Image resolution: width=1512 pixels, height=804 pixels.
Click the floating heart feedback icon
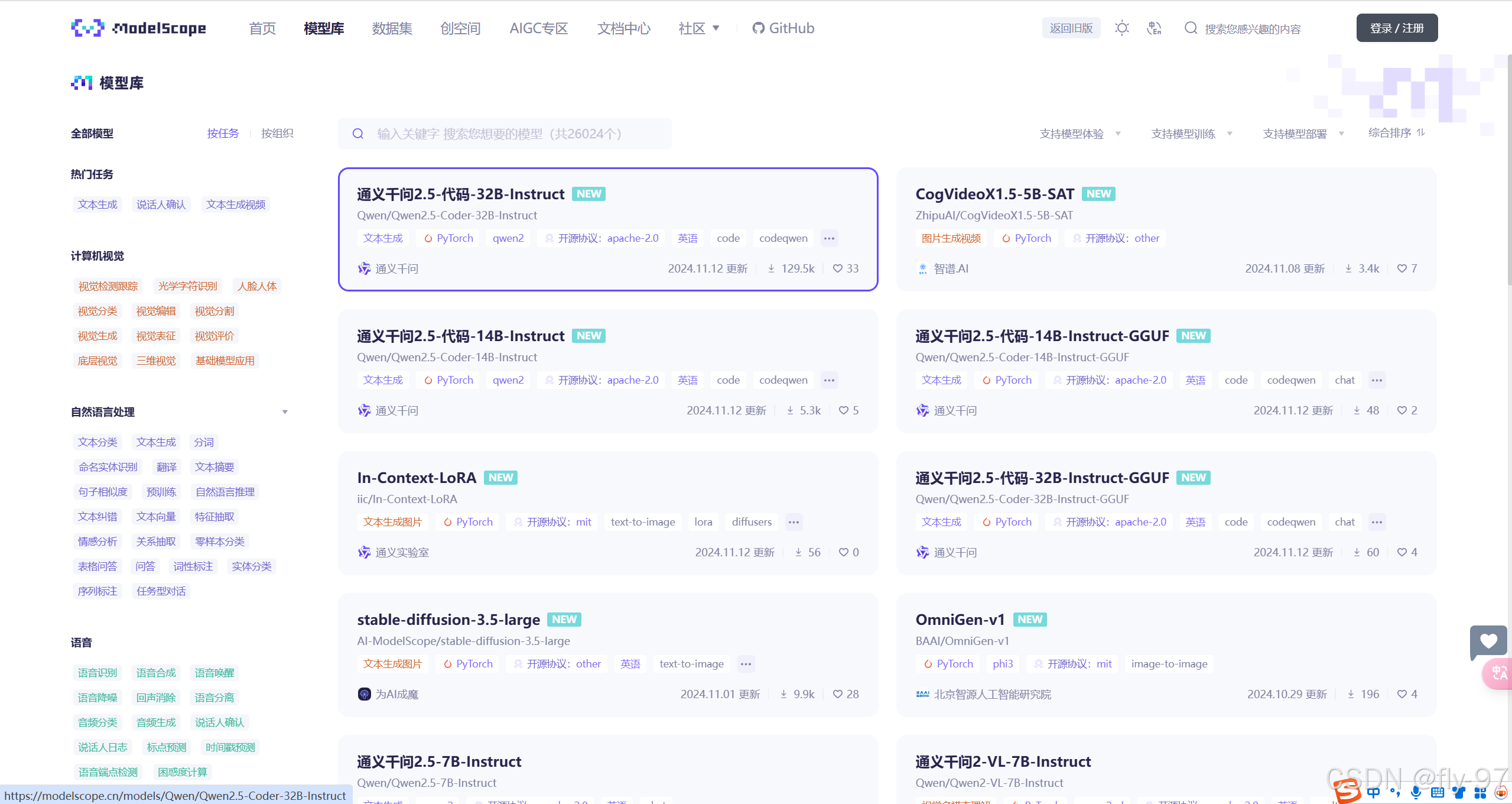coord(1488,641)
